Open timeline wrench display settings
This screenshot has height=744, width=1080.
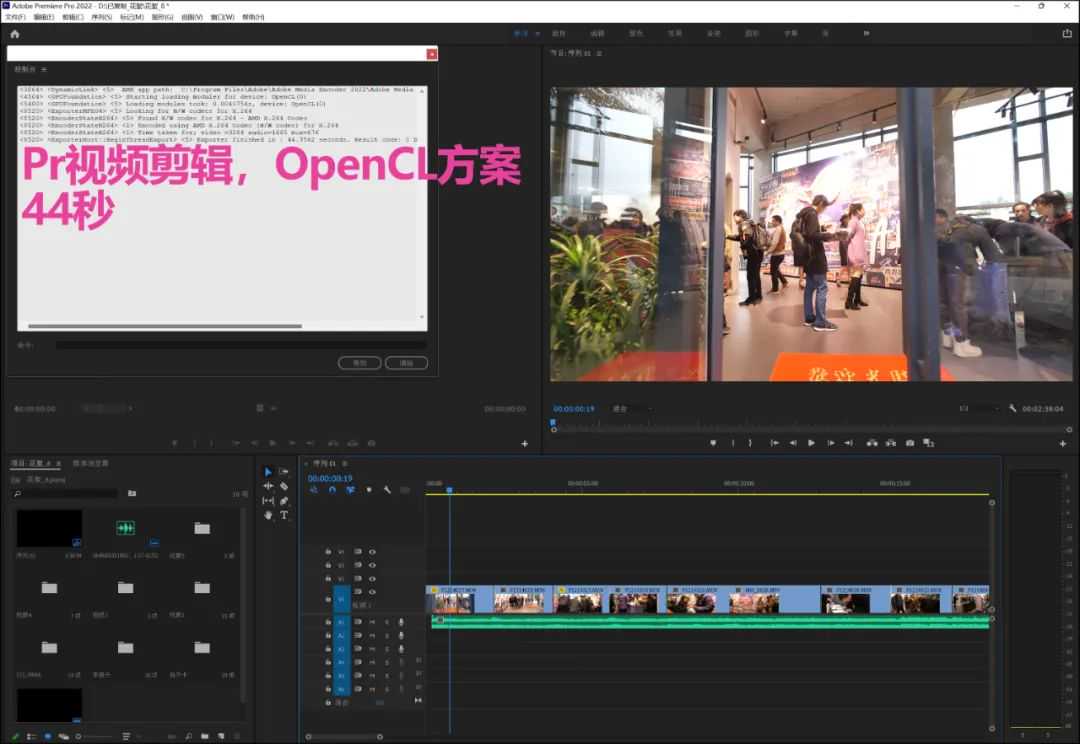[x=387, y=490]
